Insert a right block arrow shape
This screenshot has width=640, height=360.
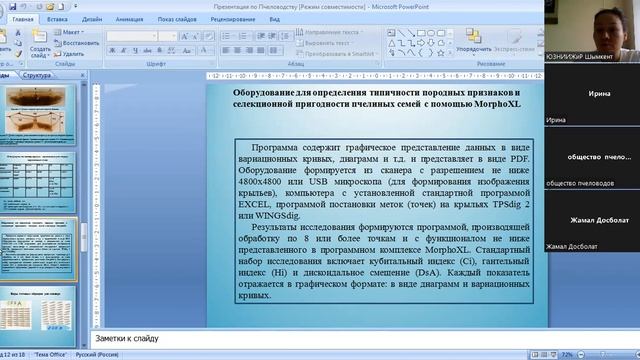[x=421, y=43]
